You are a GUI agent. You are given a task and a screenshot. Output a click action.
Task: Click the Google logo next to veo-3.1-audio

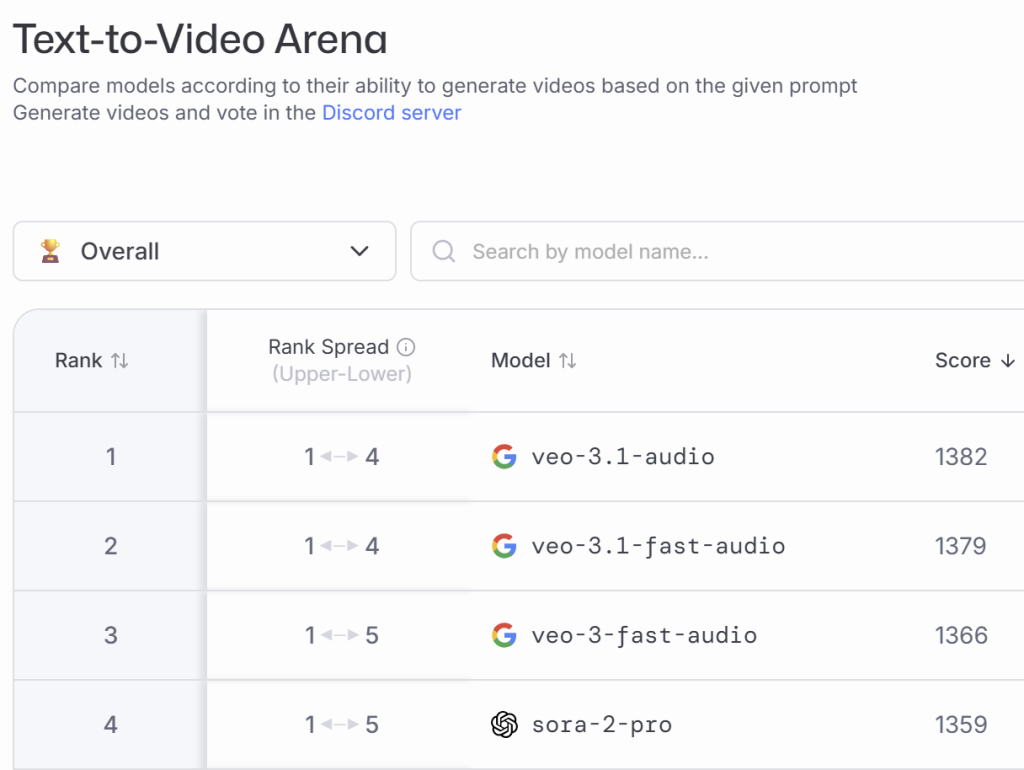point(505,457)
